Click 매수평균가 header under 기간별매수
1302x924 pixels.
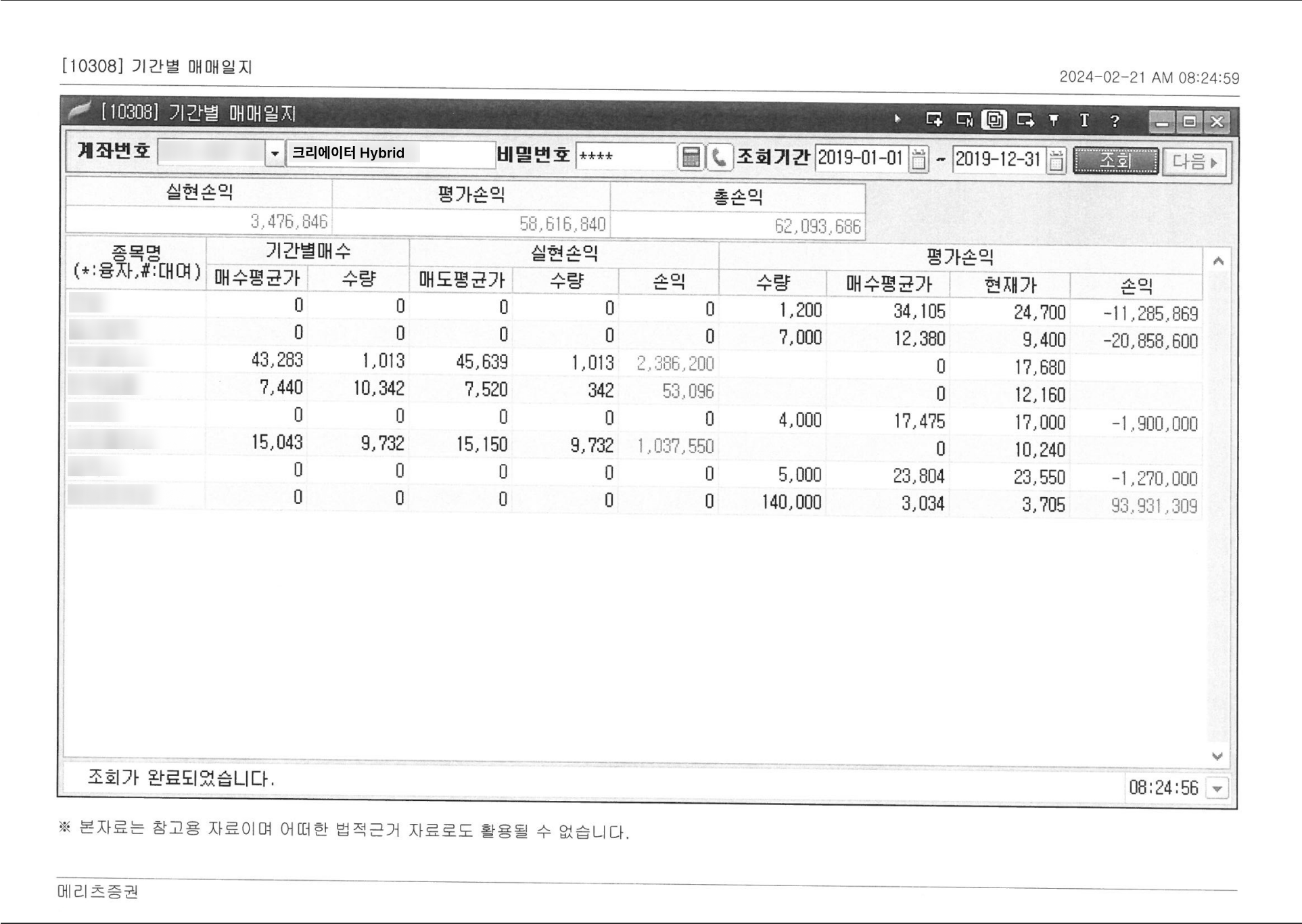tap(257, 278)
